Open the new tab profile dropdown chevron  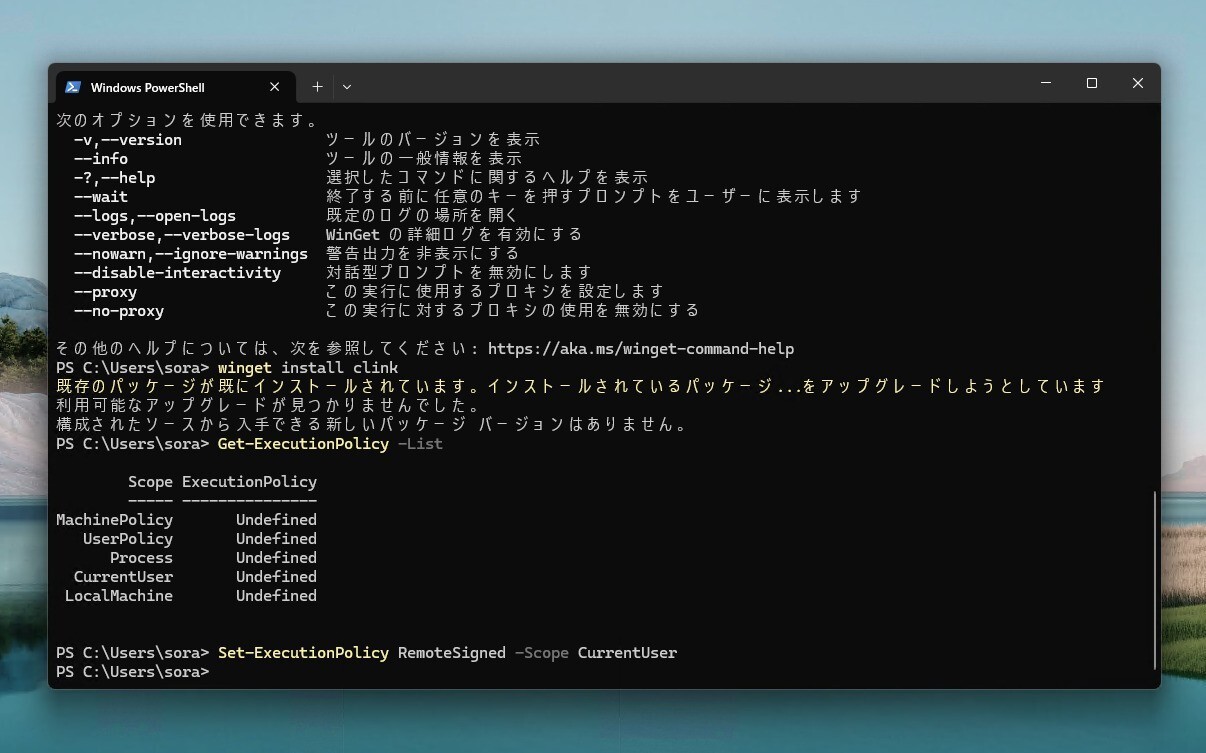click(x=346, y=86)
